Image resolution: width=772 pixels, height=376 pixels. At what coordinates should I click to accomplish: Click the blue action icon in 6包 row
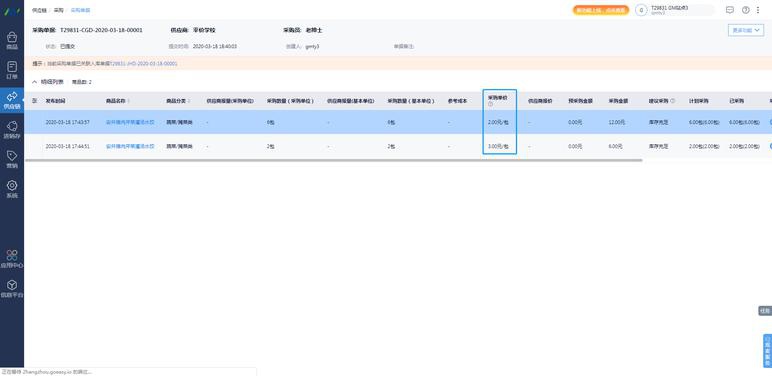pos(770,122)
